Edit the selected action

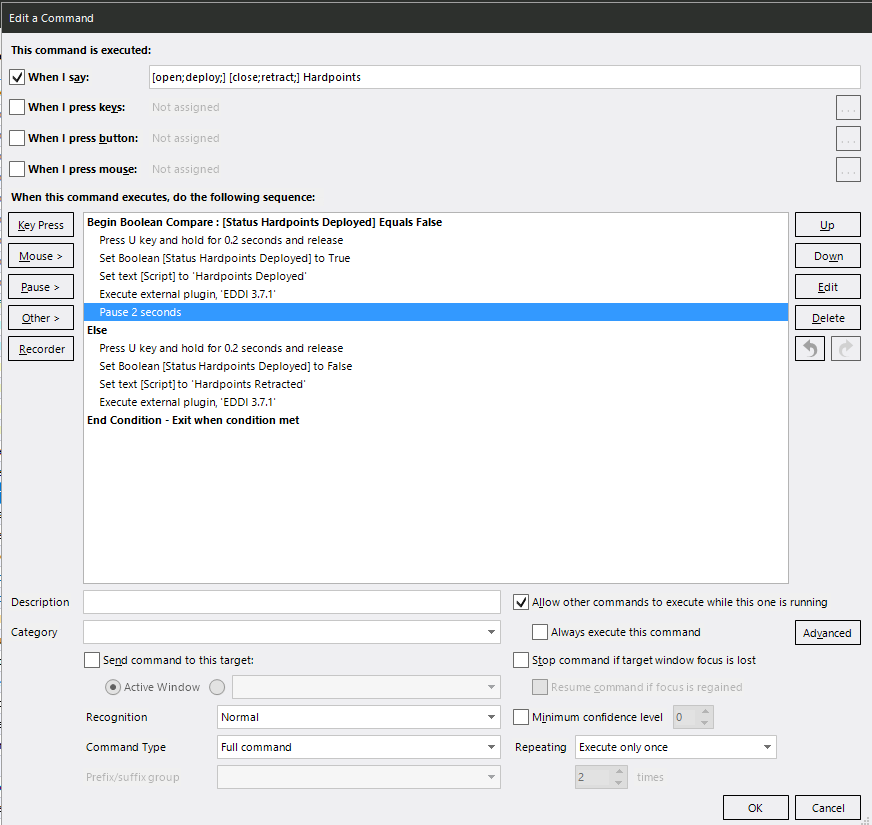828,287
